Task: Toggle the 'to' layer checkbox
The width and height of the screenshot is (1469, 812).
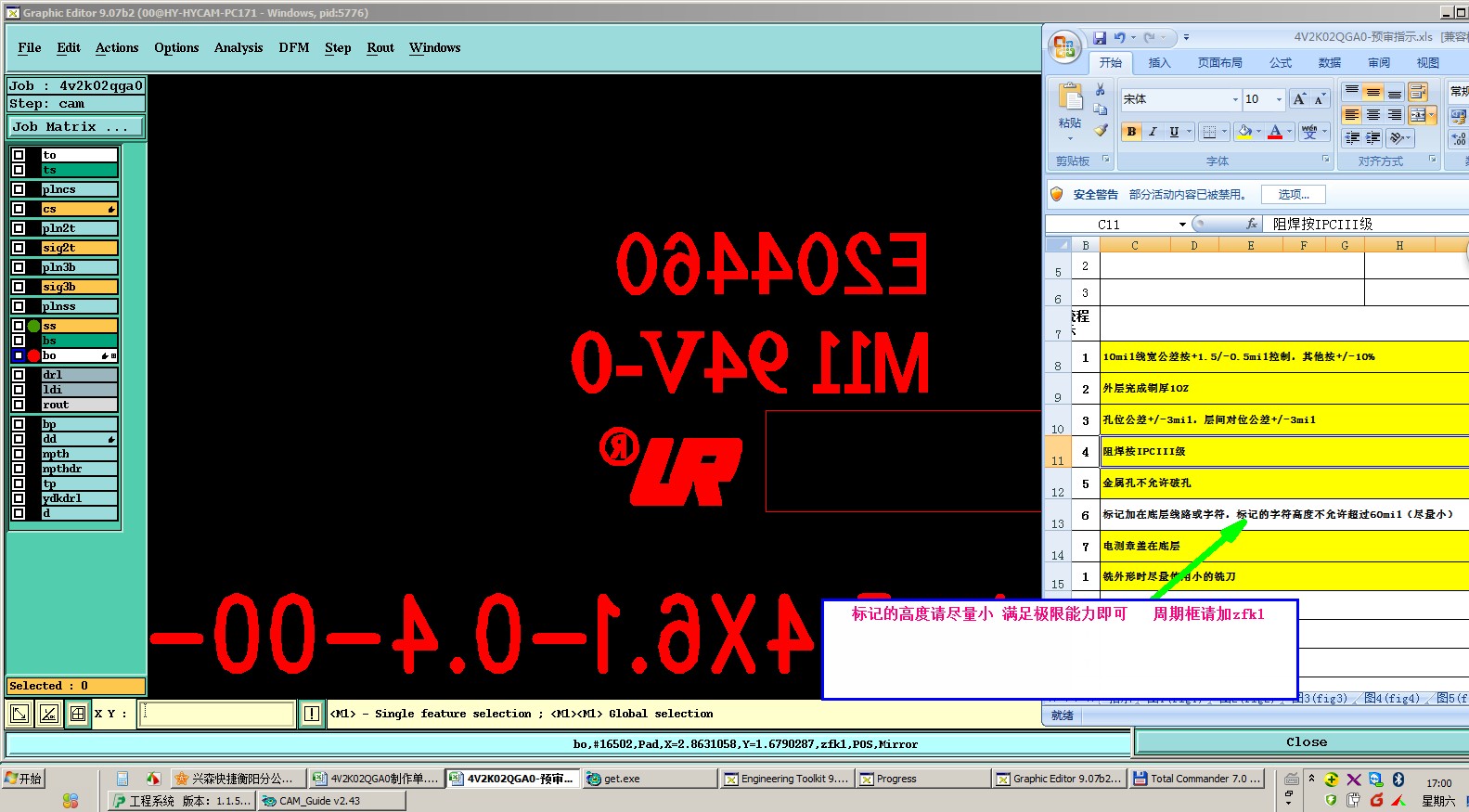Action: point(19,155)
